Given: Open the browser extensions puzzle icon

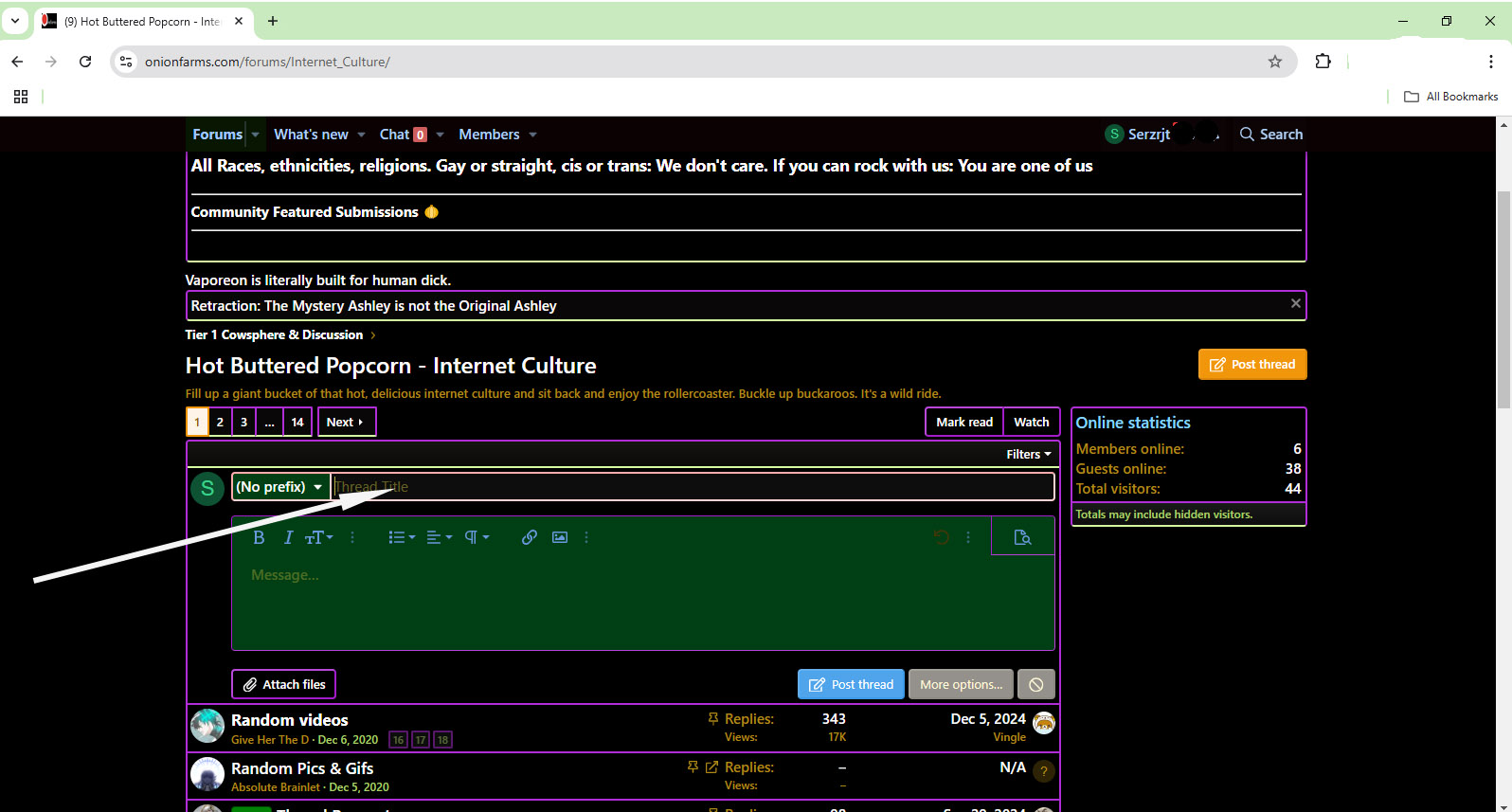Looking at the screenshot, I should tap(1323, 62).
